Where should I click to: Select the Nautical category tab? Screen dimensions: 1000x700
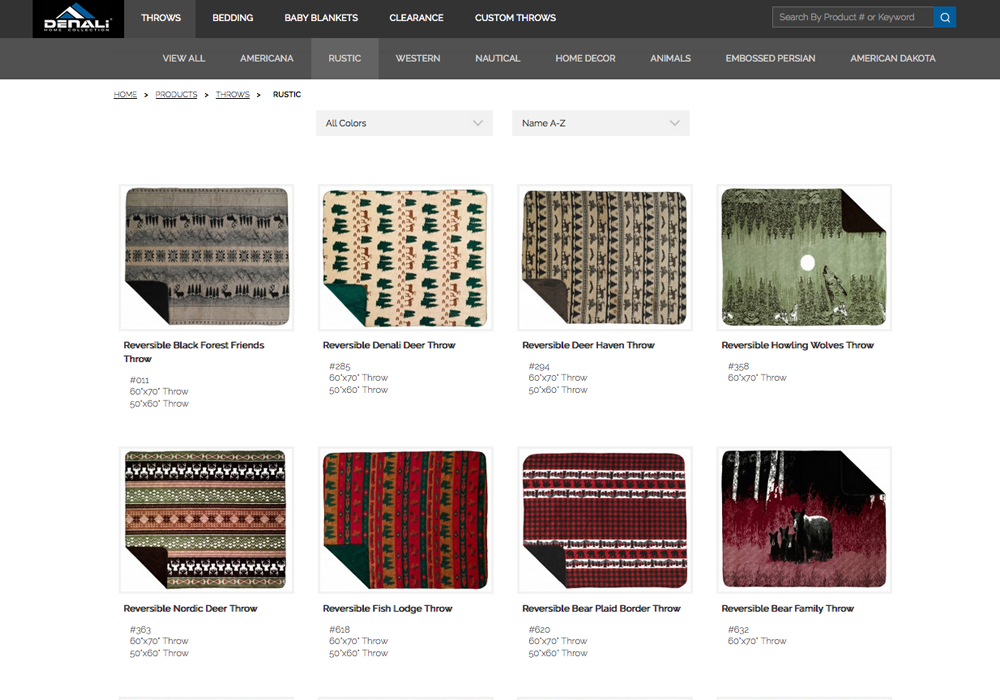point(497,58)
